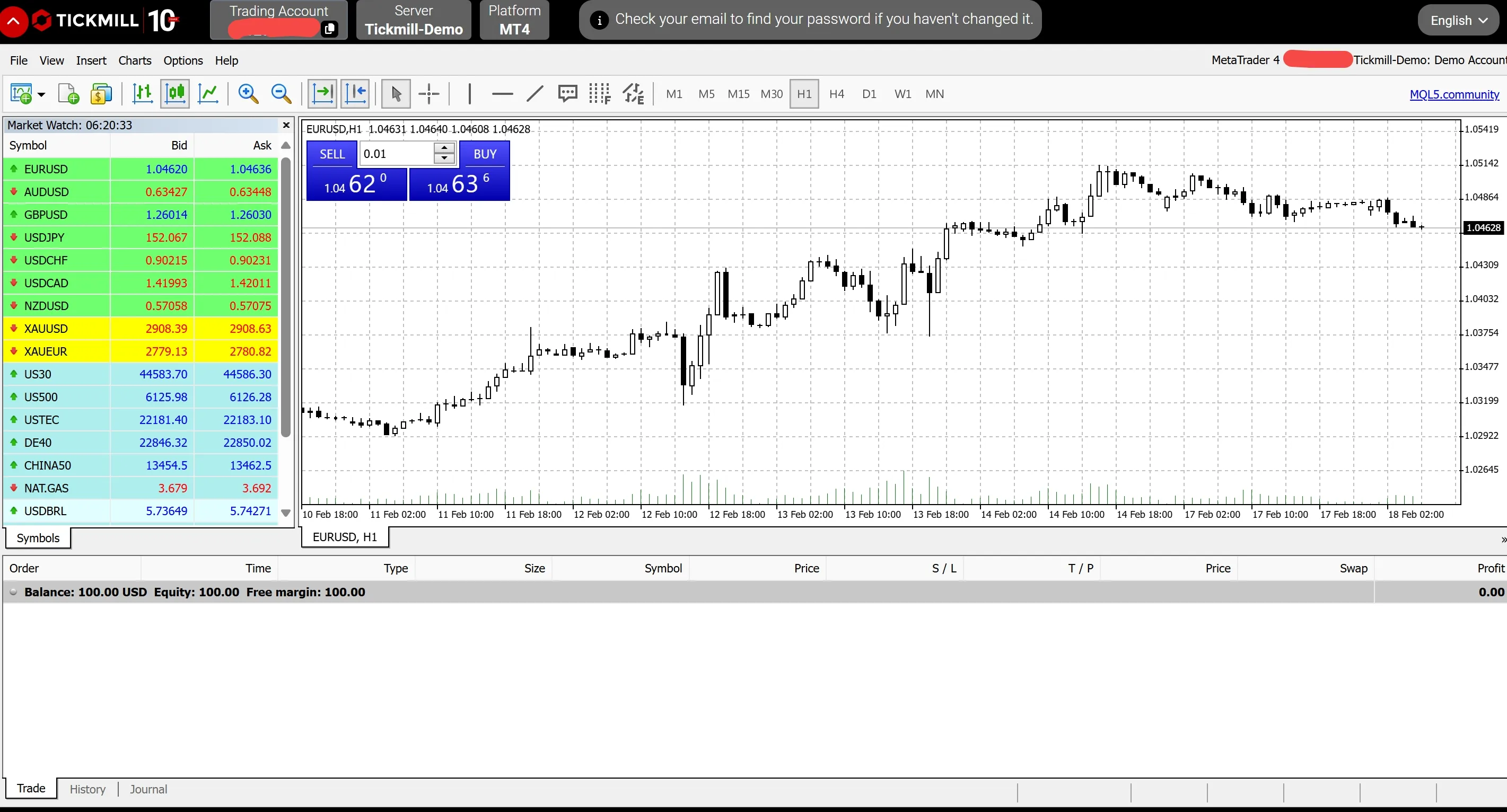Image resolution: width=1507 pixels, height=812 pixels.
Task: Collapse the Tickmill header chevron
Action: coord(13,21)
